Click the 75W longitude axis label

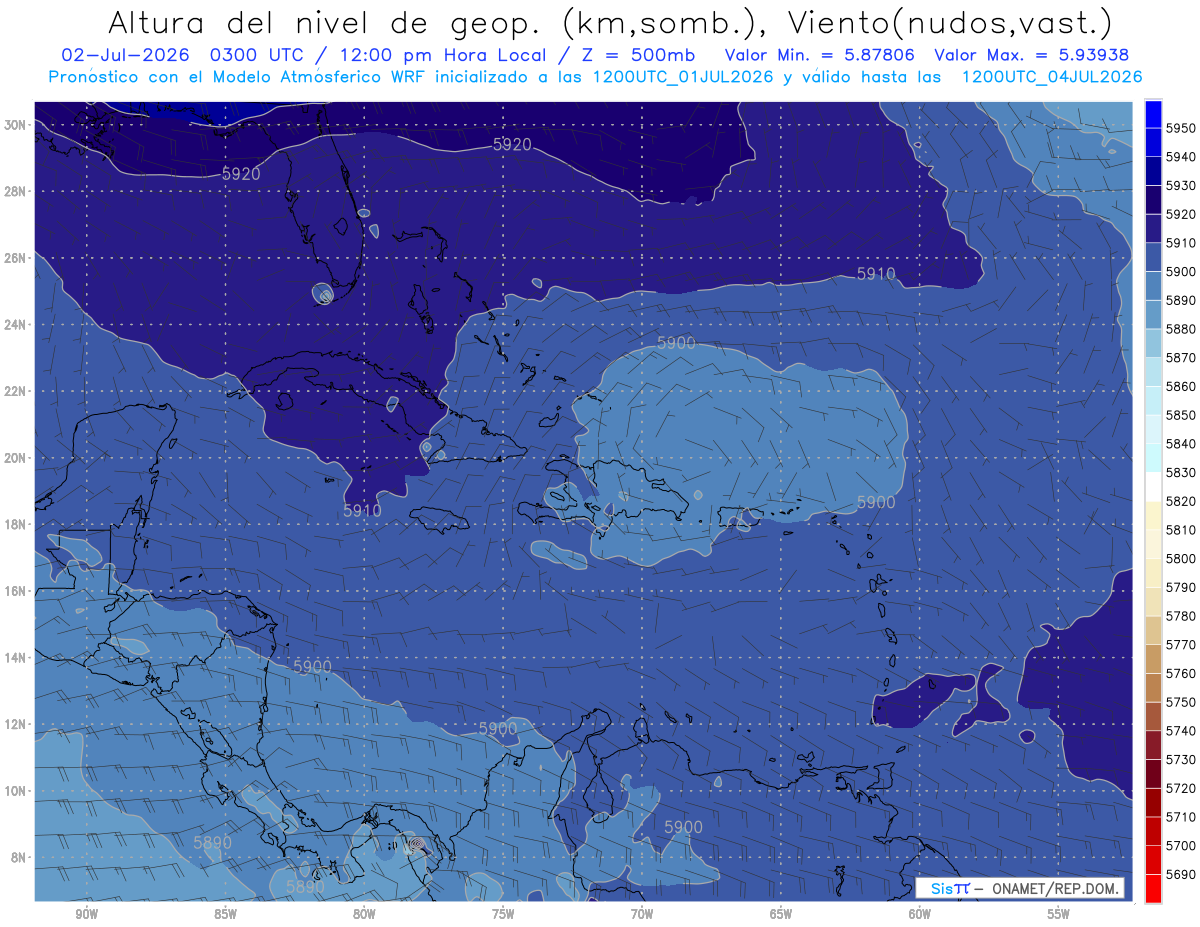click(503, 914)
